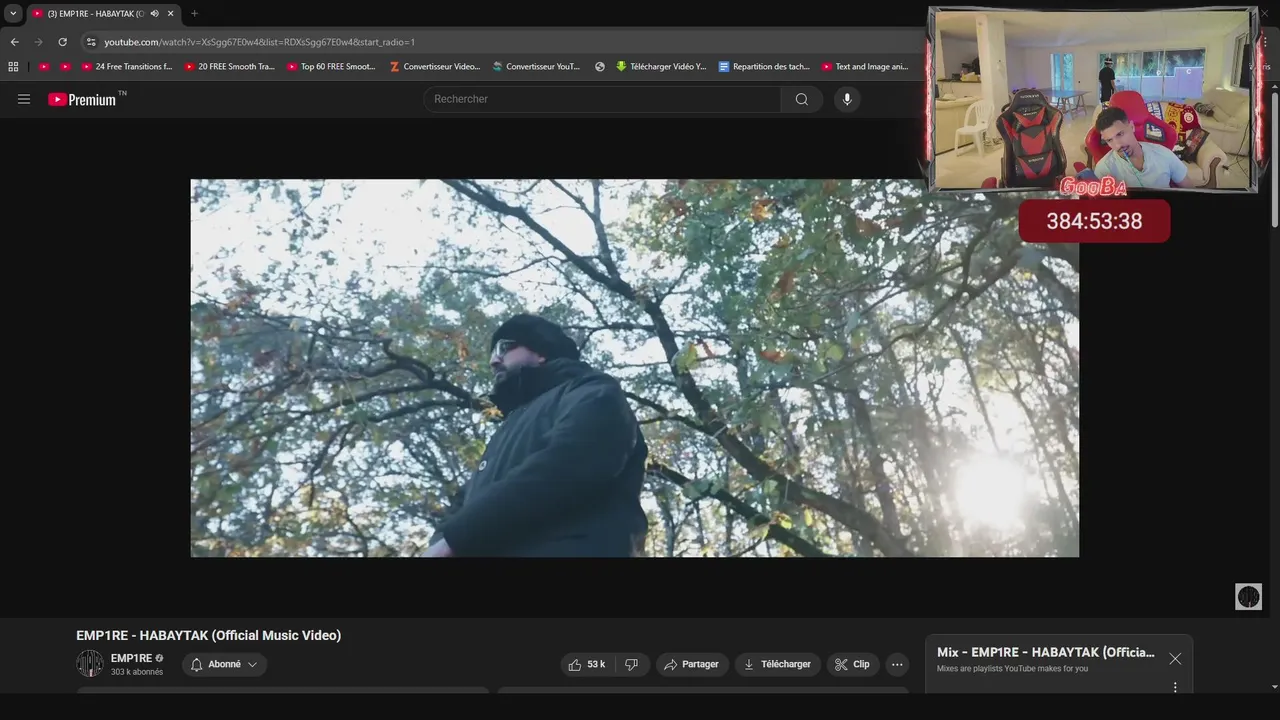
Task: Click the Mix - EMP1RE playlist title
Action: (x=1045, y=652)
